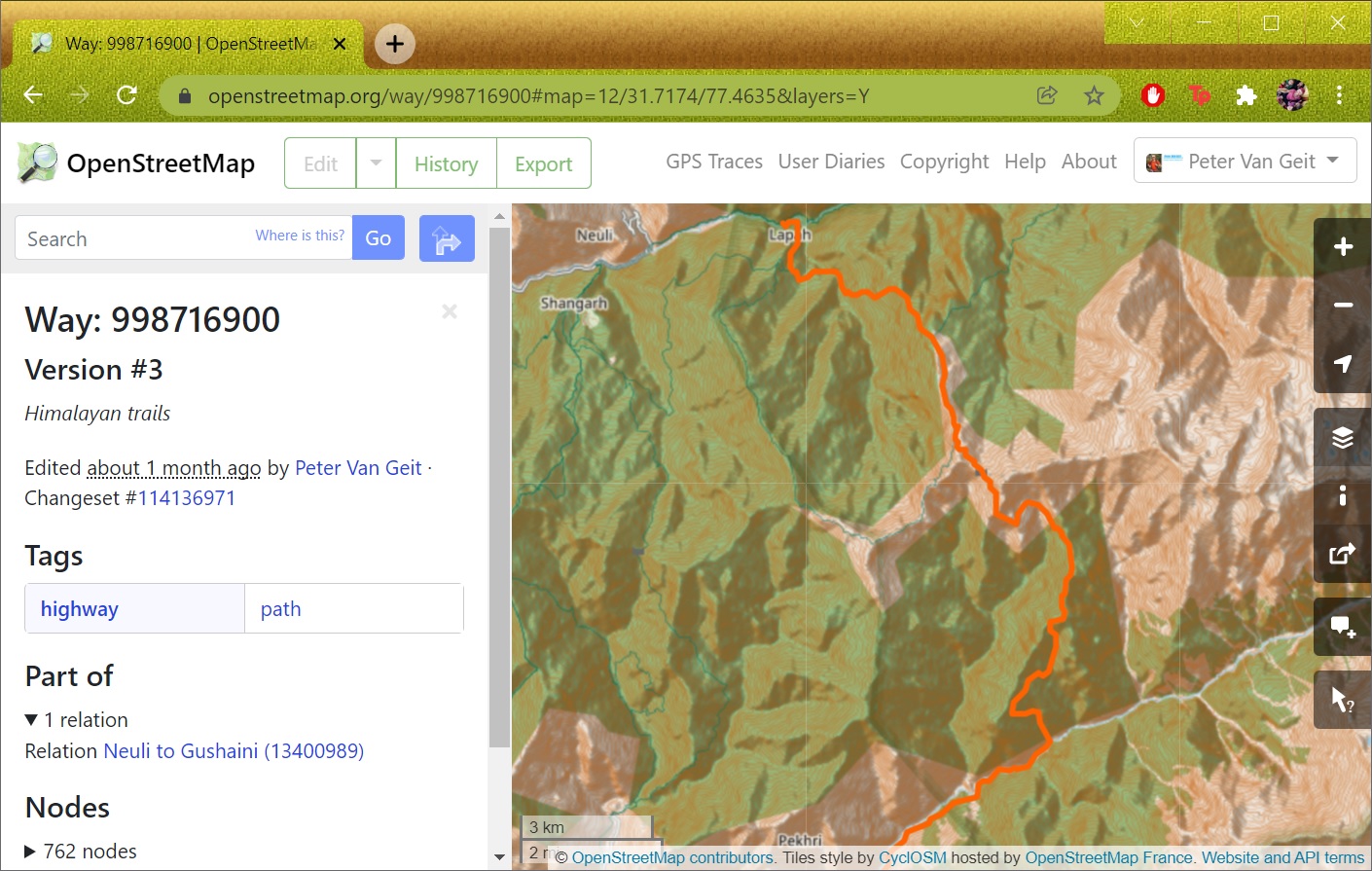Image resolution: width=1372 pixels, height=871 pixels.
Task: Click the 'about 1 month ago' timestamp
Action: [x=174, y=468]
